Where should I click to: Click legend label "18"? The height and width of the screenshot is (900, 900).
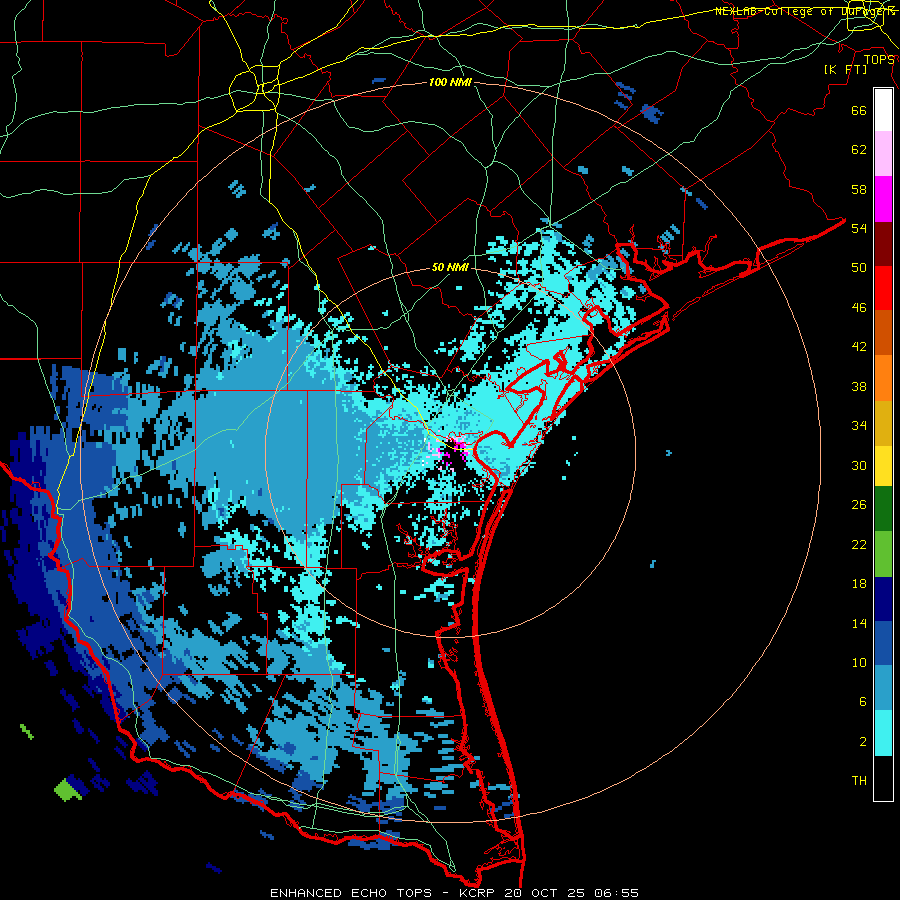click(859, 584)
